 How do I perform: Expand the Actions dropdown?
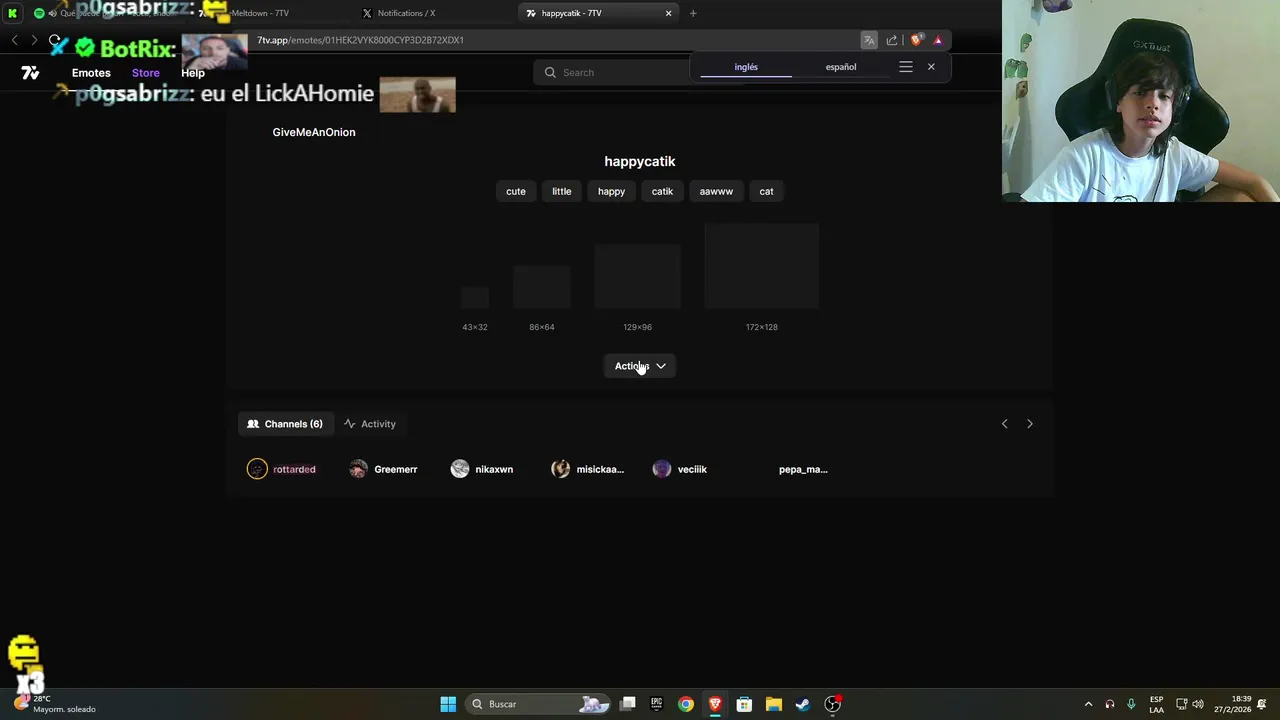(640, 366)
